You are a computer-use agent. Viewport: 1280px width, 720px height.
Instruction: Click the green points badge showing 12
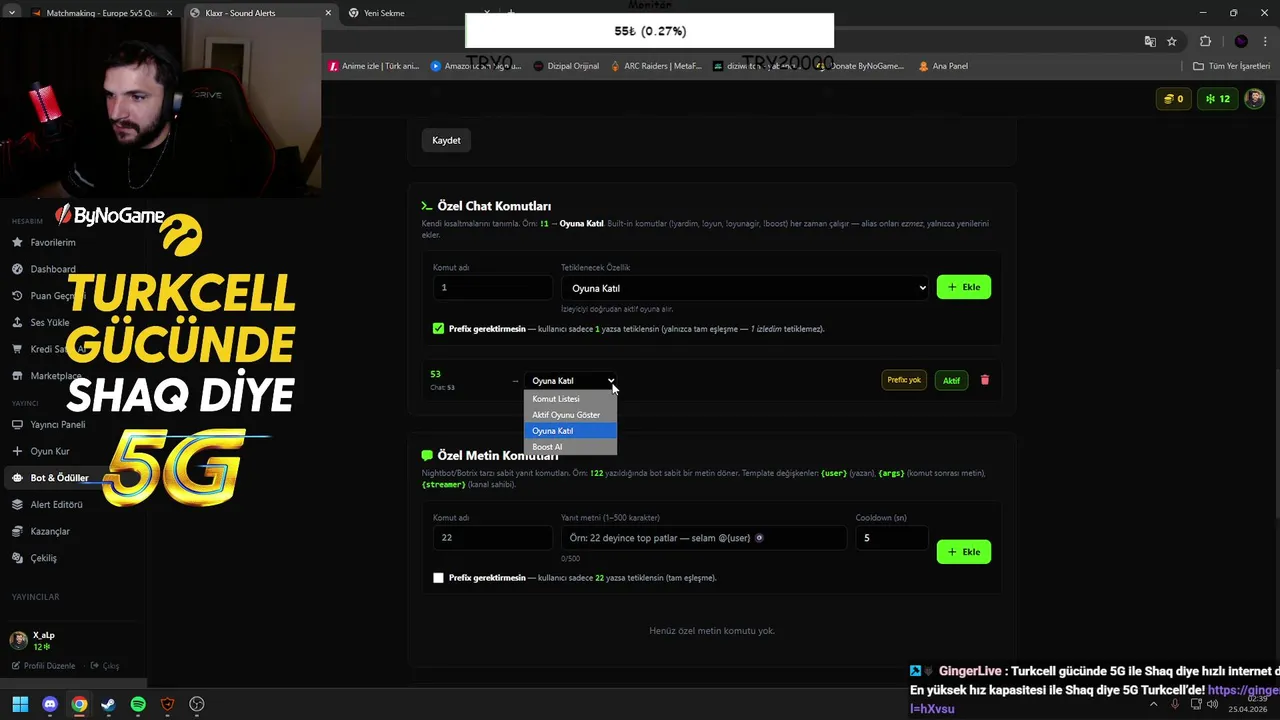click(x=1218, y=99)
